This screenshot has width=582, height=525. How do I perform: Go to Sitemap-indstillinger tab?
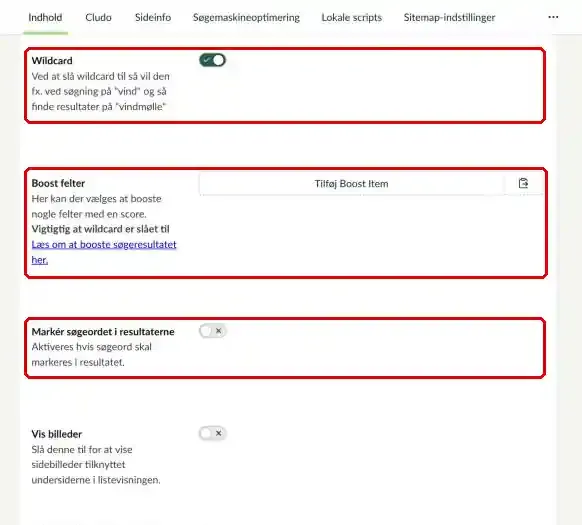tap(449, 17)
